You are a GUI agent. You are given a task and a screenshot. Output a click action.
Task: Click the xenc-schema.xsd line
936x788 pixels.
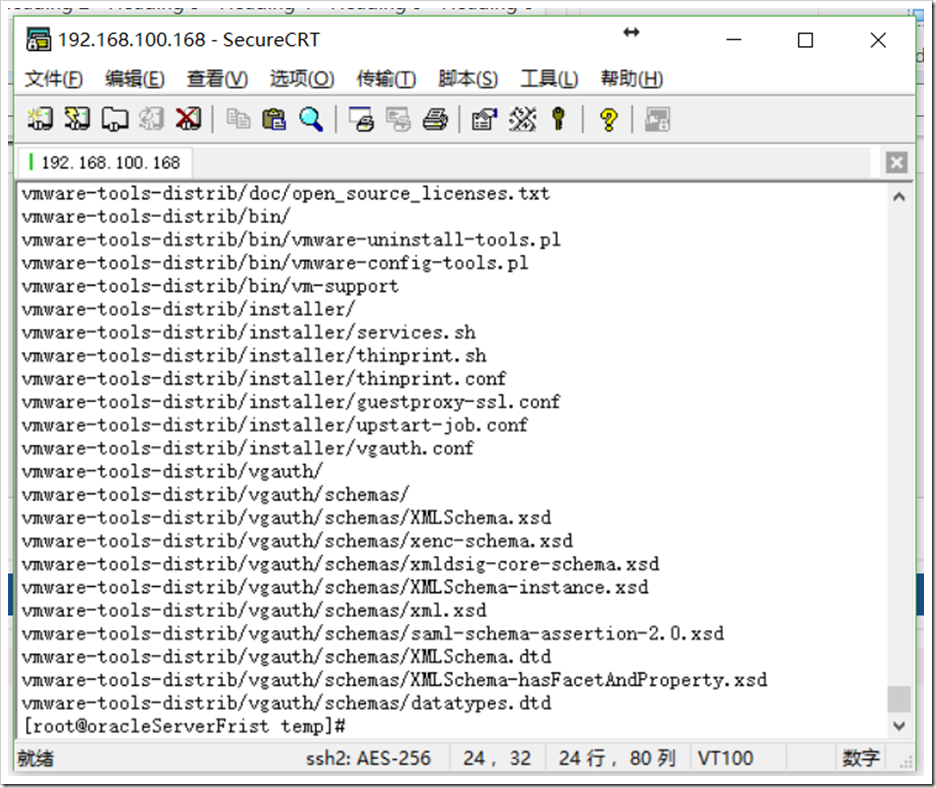click(297, 541)
